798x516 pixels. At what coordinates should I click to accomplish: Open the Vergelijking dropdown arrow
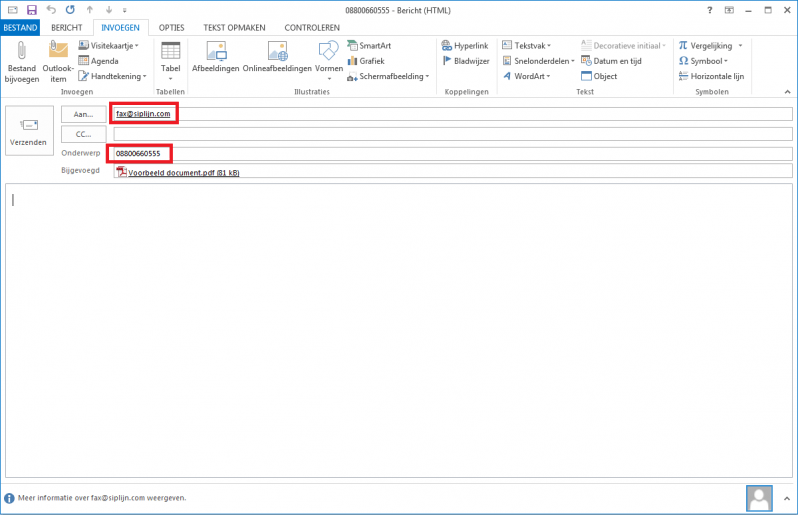click(x=740, y=46)
